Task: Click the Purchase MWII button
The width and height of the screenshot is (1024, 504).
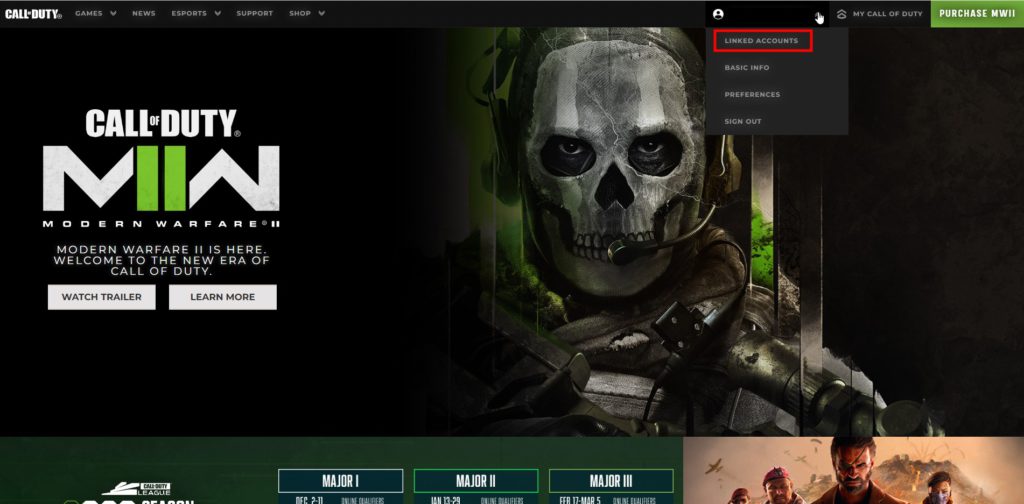Action: [977, 14]
